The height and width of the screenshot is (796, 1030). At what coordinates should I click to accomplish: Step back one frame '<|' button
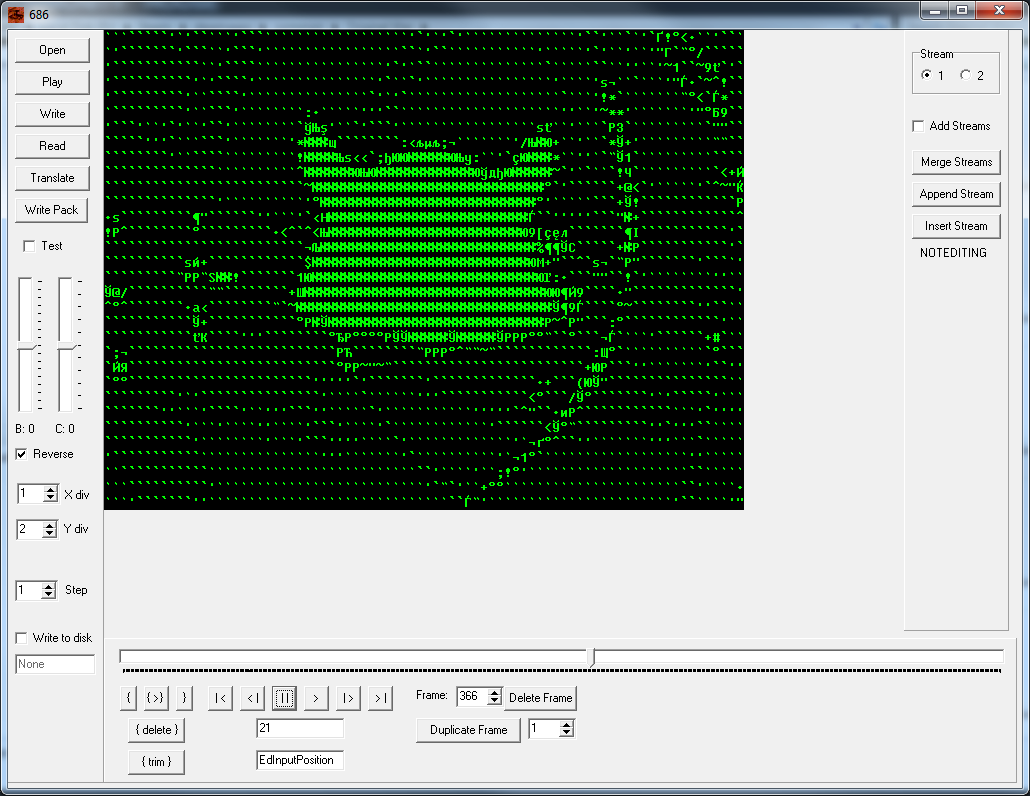[x=252, y=698]
